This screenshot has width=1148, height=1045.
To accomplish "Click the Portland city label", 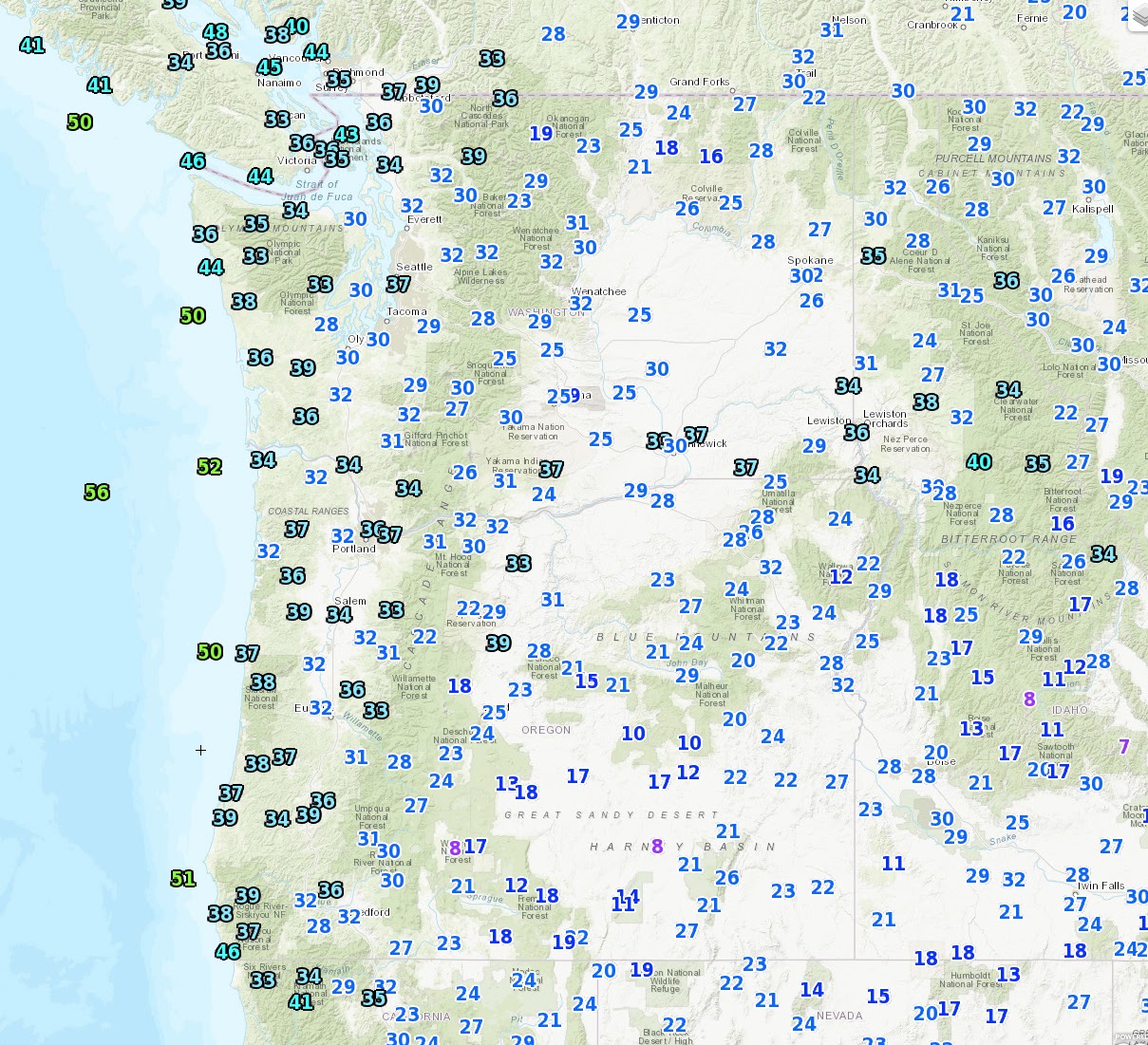I will [x=354, y=549].
